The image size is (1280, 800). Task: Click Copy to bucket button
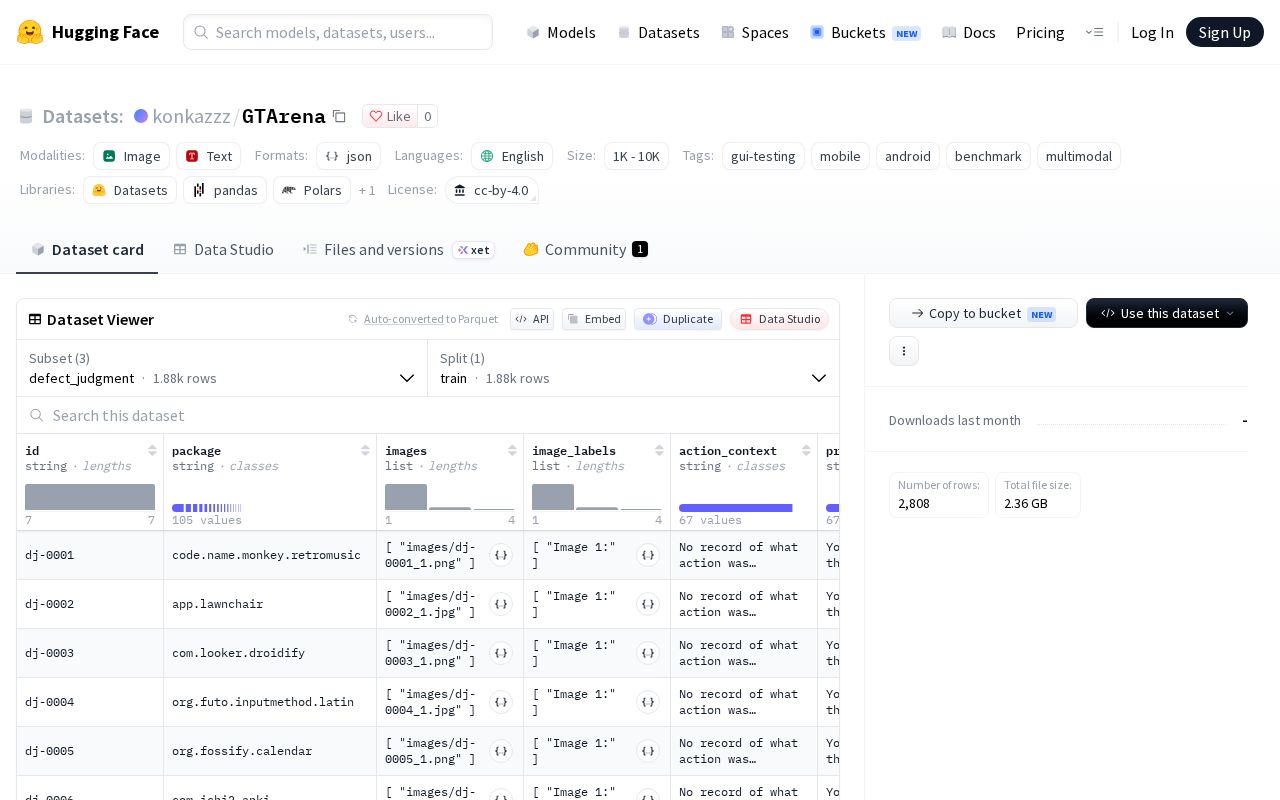coord(983,313)
